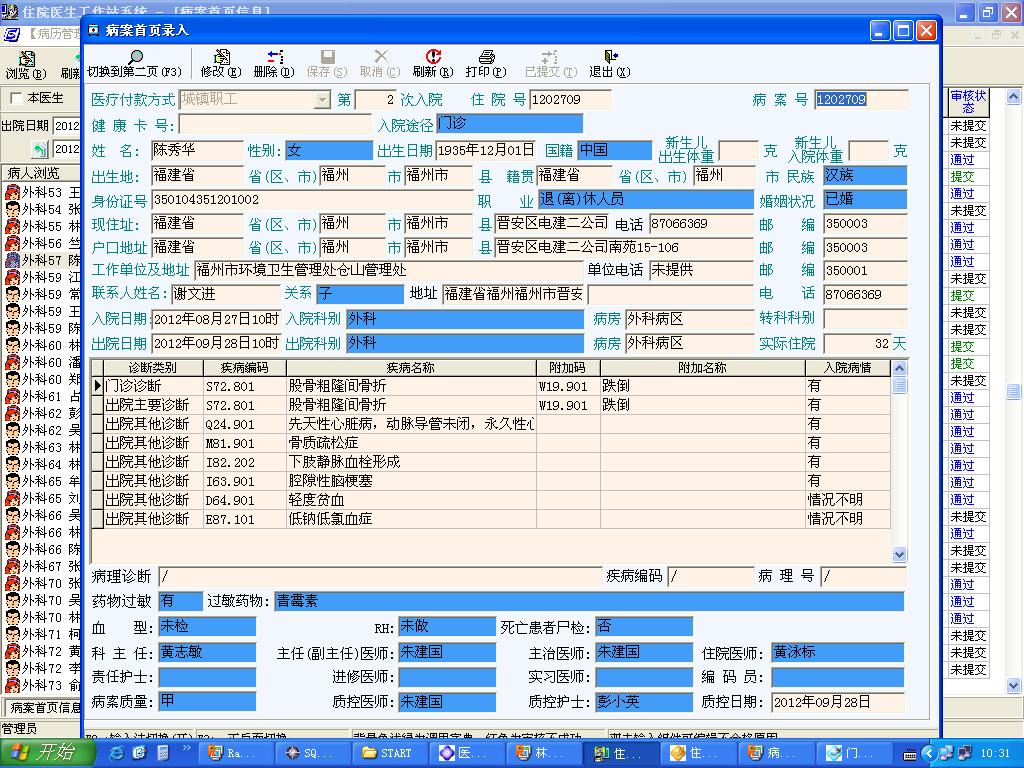Click the 健康卡号 input field
This screenshot has height=768, width=1024.
tap(275, 124)
